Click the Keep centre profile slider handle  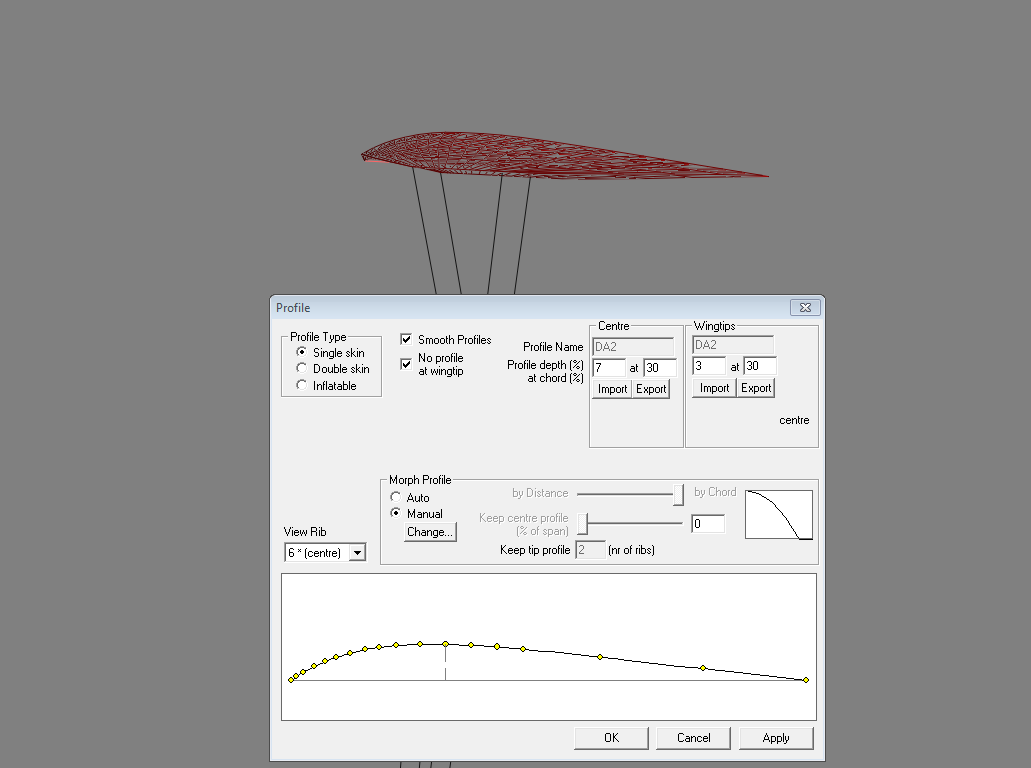tap(583, 523)
